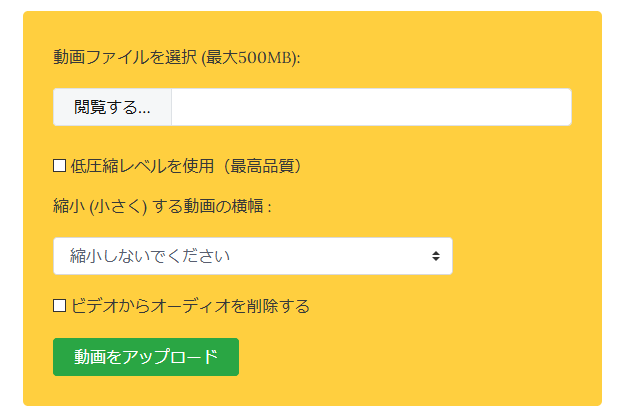Click the (最大500MB) size limit text
Screen dimensions: 625x420
pos(251,57)
